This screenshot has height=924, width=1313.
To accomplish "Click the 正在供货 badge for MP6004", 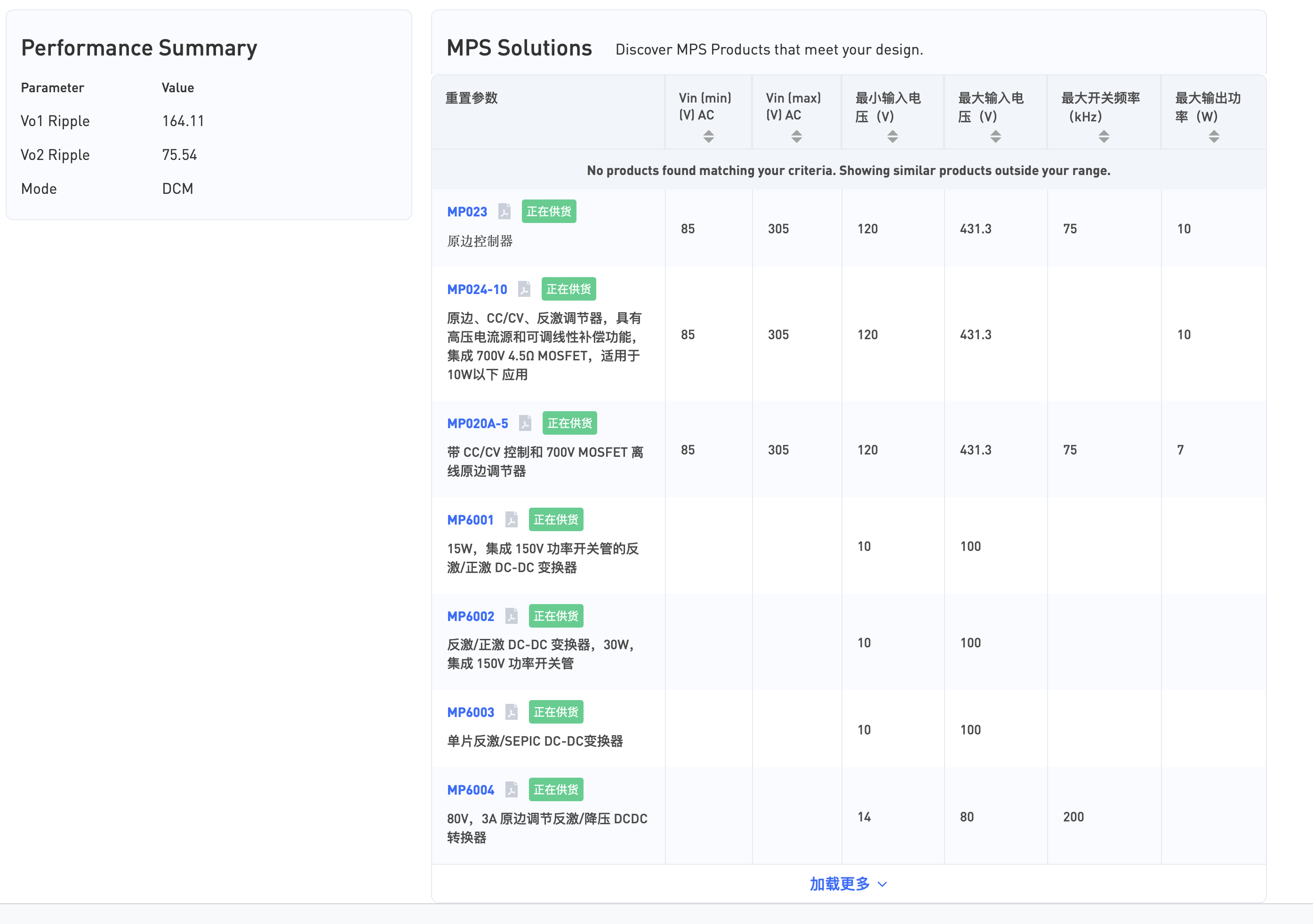I will click(556, 789).
